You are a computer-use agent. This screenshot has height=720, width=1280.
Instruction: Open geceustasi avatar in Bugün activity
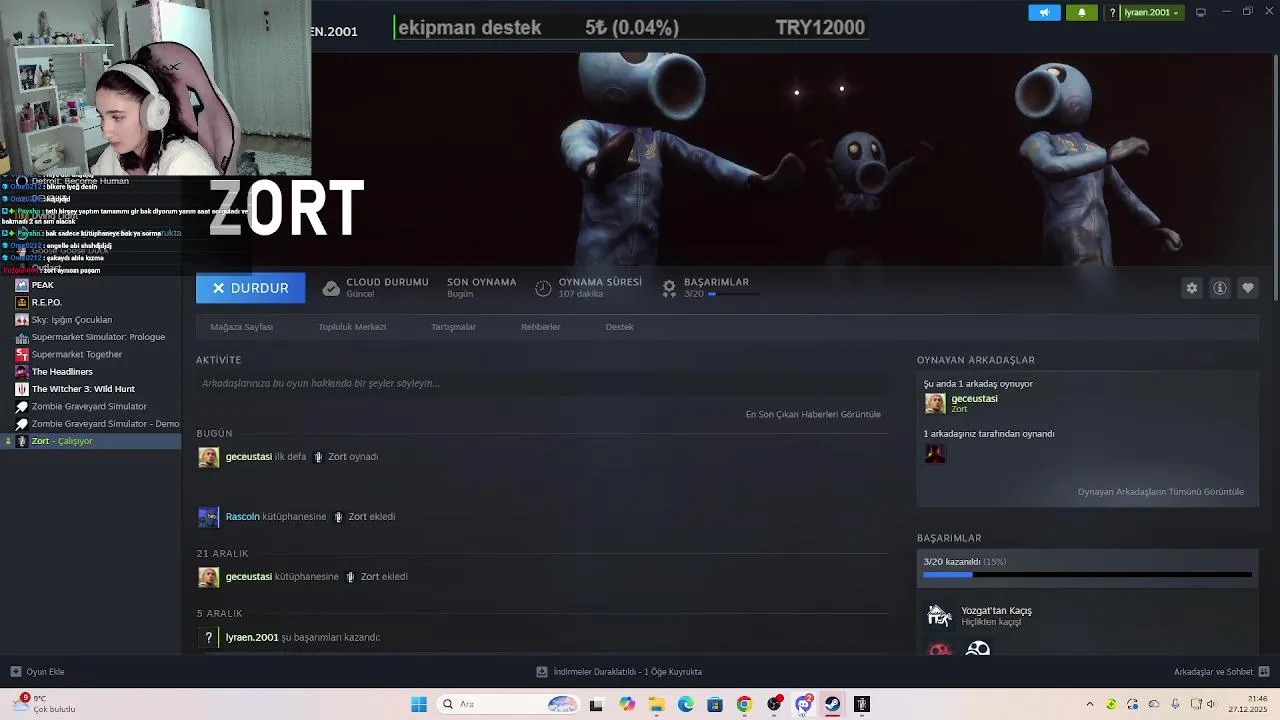[208, 457]
